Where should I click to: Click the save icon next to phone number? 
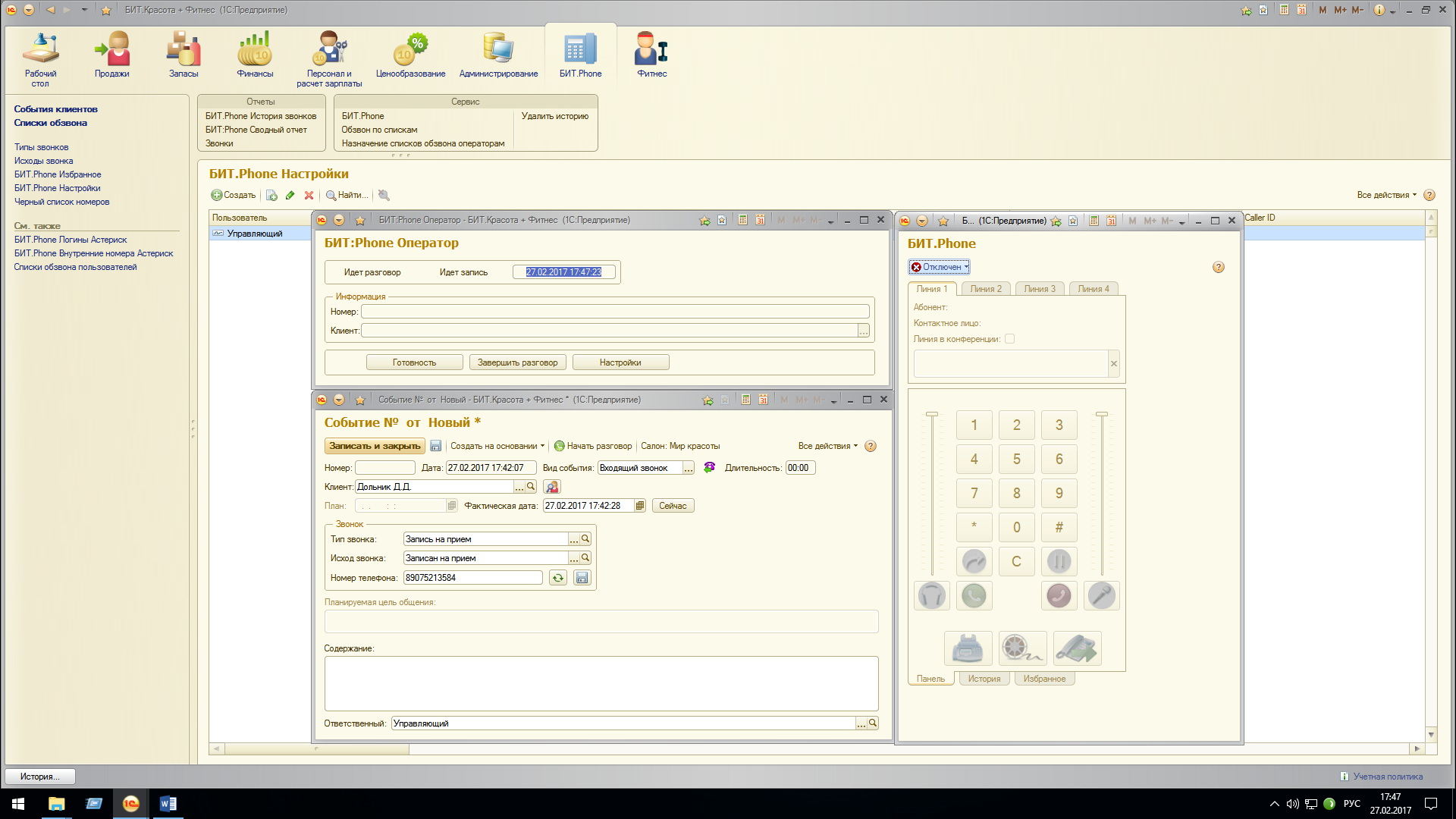(x=582, y=578)
